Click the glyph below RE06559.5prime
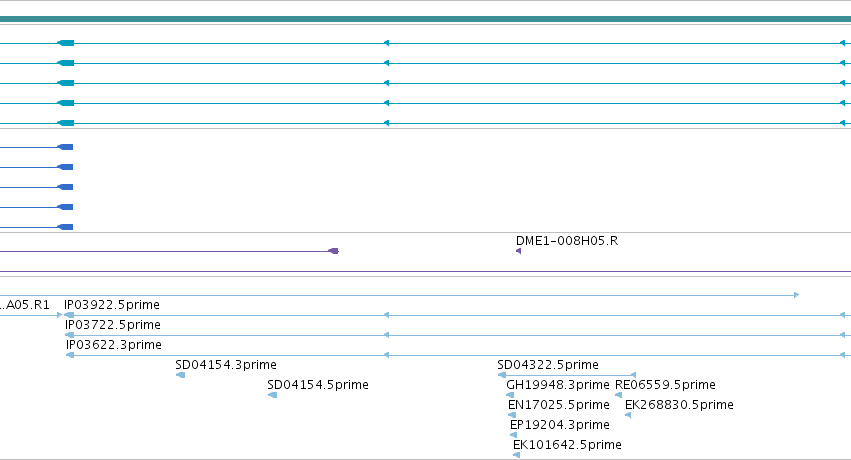 pyautogui.click(x=618, y=395)
